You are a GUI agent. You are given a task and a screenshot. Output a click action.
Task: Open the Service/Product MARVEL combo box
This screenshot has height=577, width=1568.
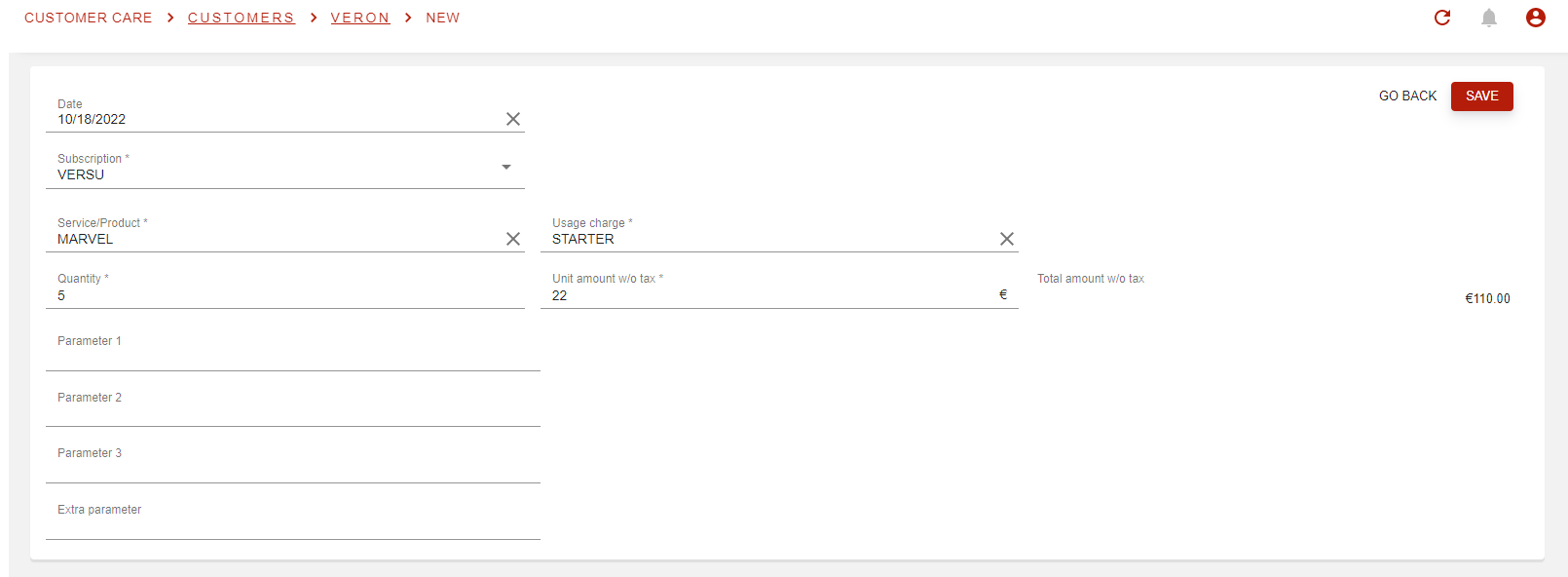(278, 239)
